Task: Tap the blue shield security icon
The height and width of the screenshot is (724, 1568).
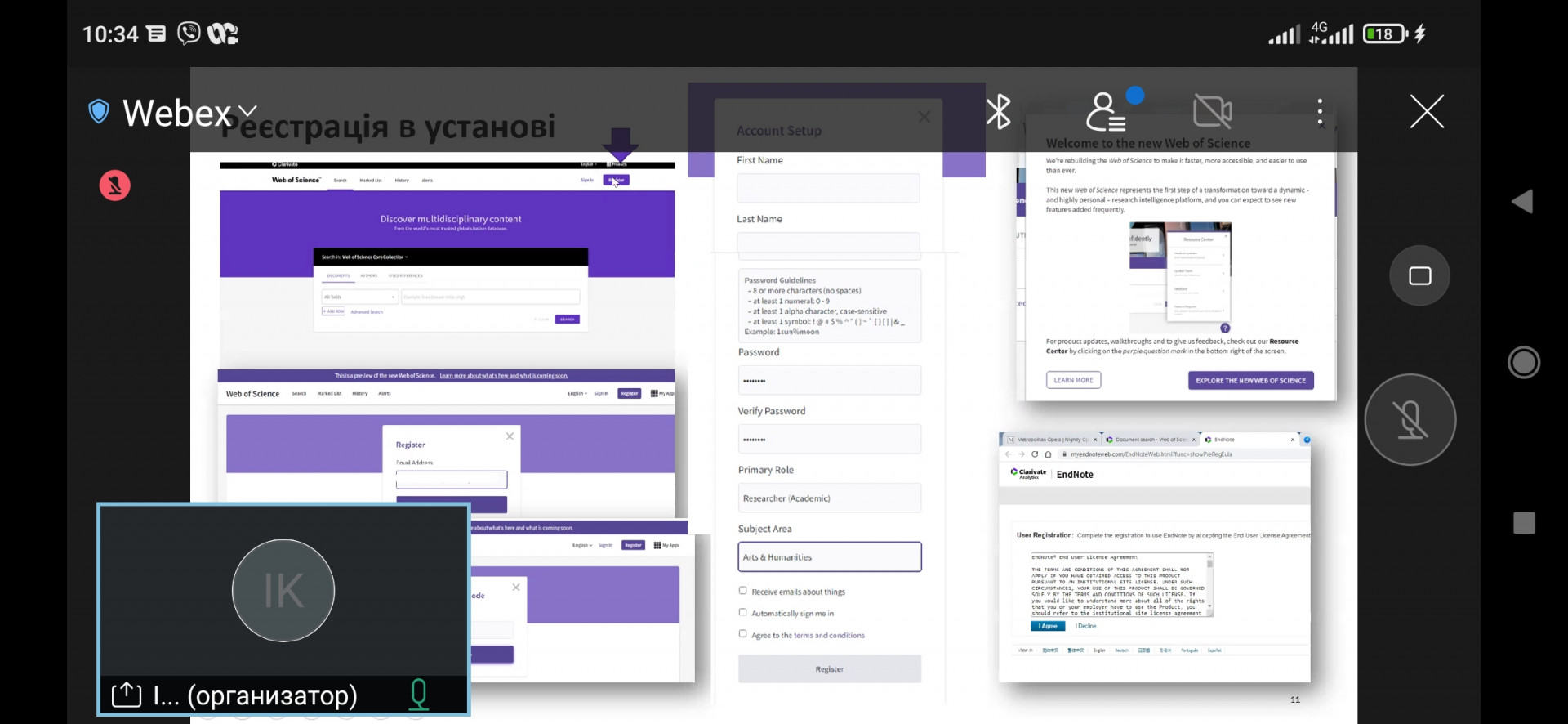Action: click(99, 111)
